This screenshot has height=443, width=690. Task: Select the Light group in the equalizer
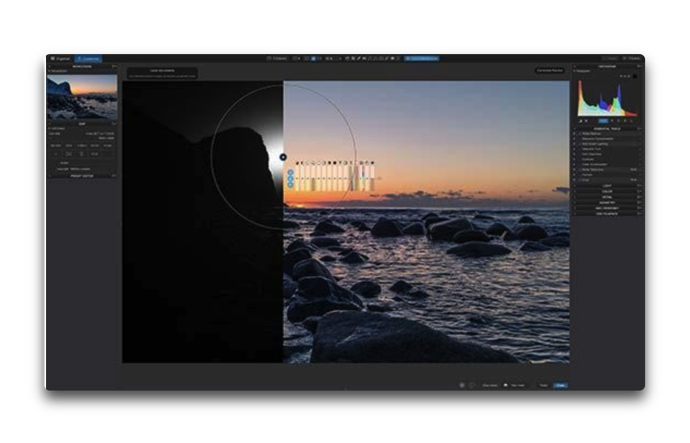click(x=290, y=173)
